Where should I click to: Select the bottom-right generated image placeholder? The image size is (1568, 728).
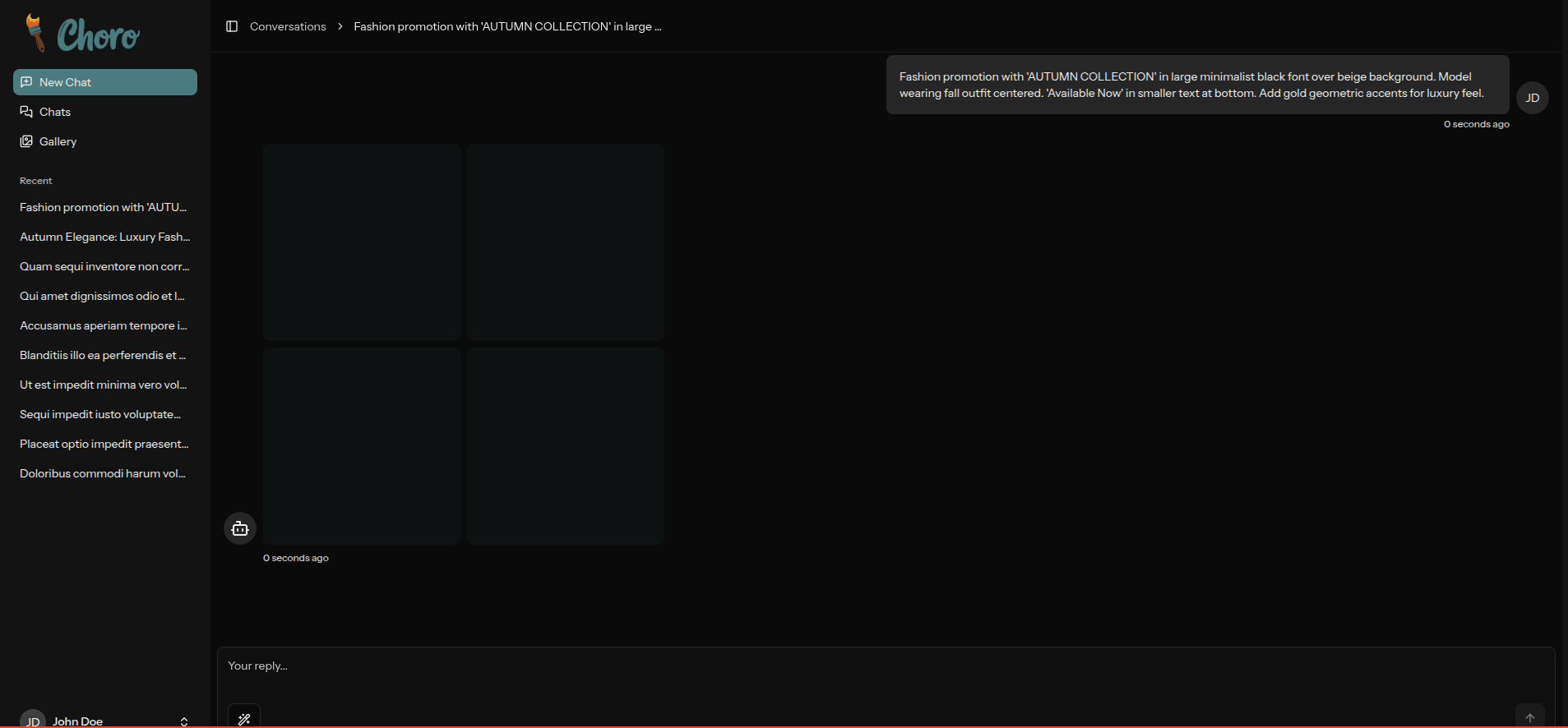tap(566, 446)
